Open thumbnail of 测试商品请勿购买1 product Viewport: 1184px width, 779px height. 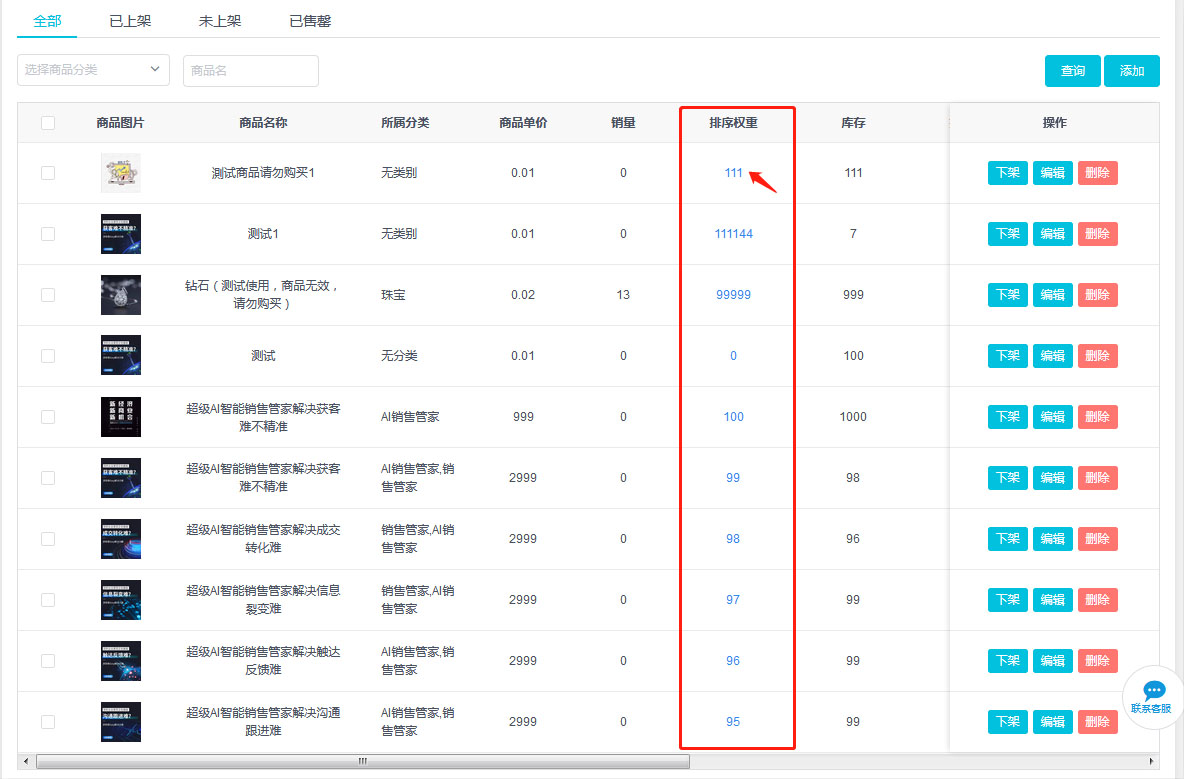pyautogui.click(x=121, y=173)
